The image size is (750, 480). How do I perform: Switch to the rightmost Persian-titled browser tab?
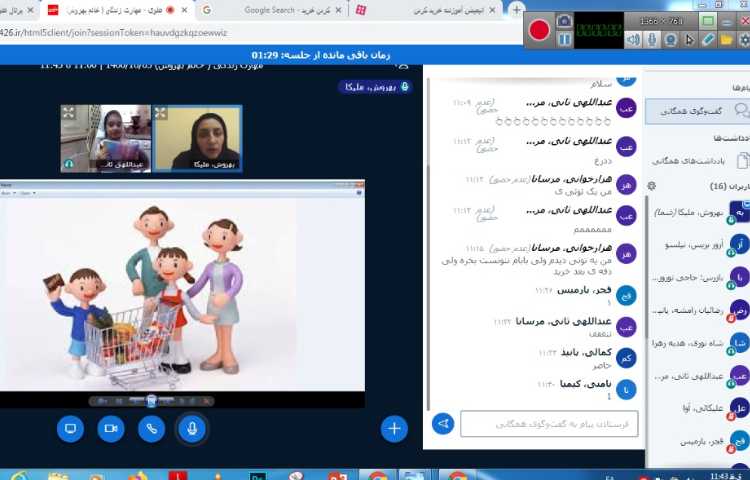click(427, 10)
